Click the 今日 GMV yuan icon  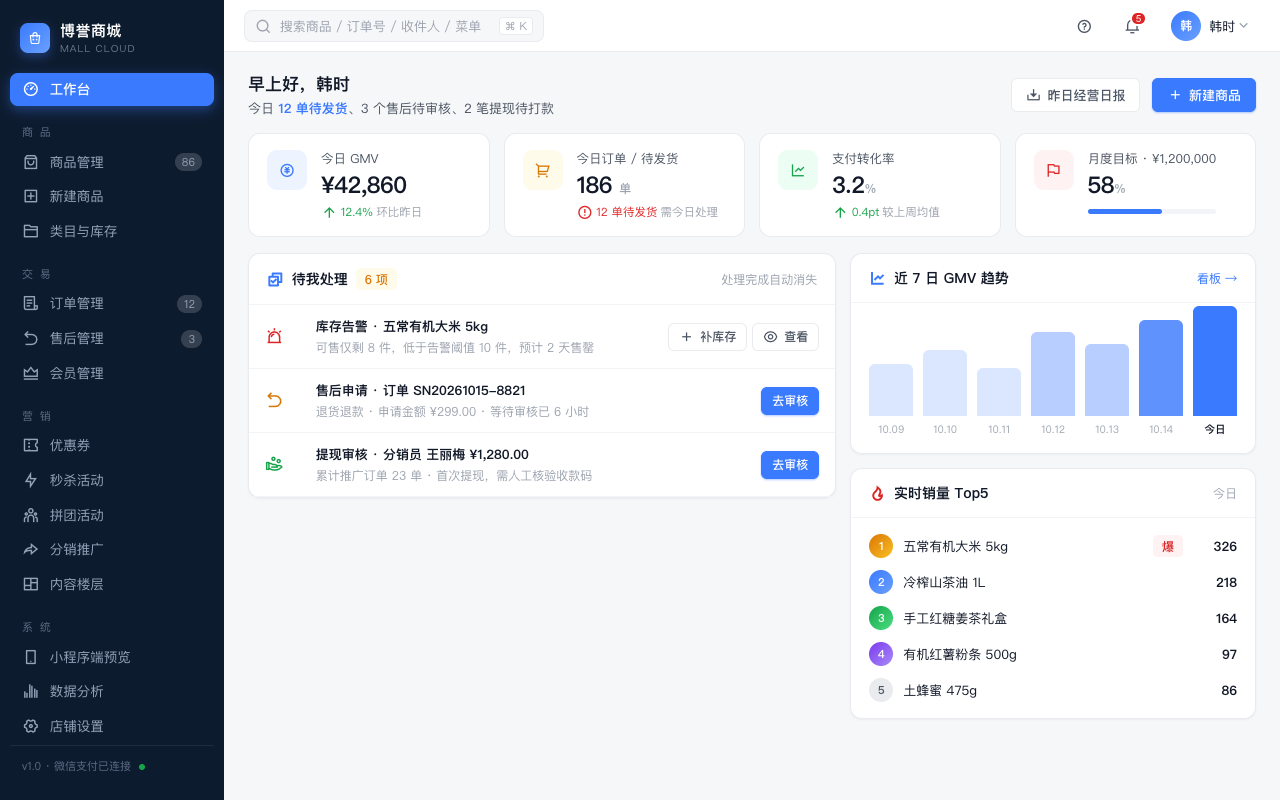click(287, 170)
